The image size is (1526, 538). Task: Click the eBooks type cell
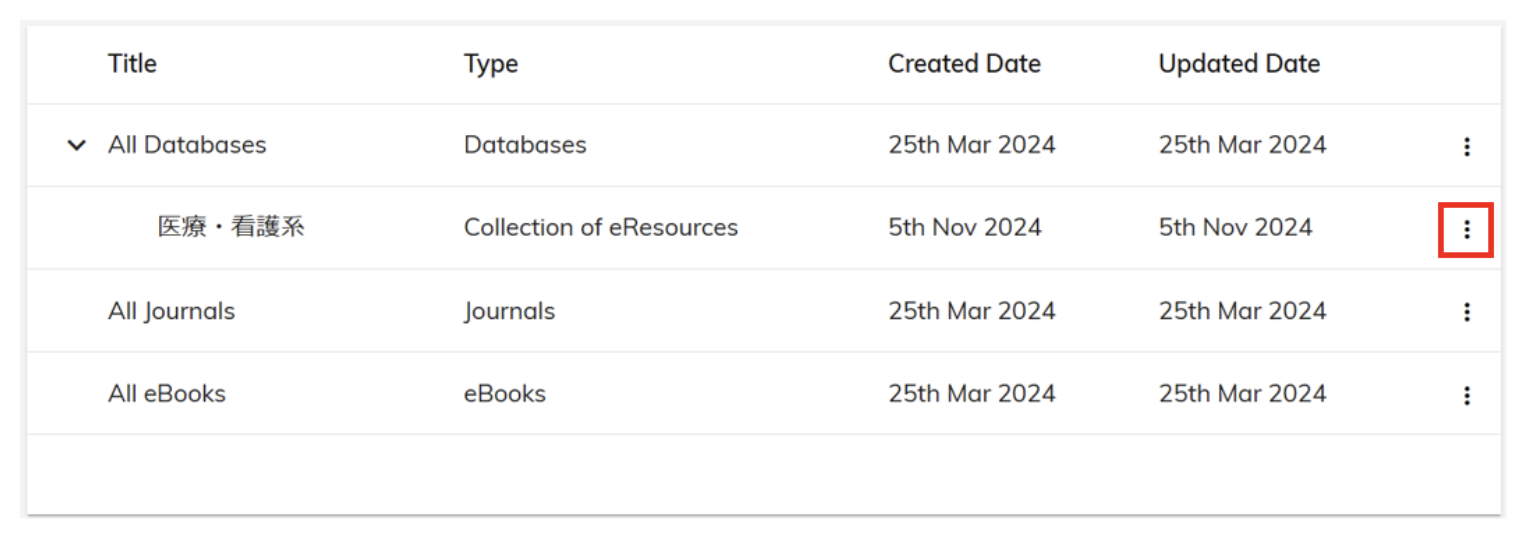click(x=505, y=394)
